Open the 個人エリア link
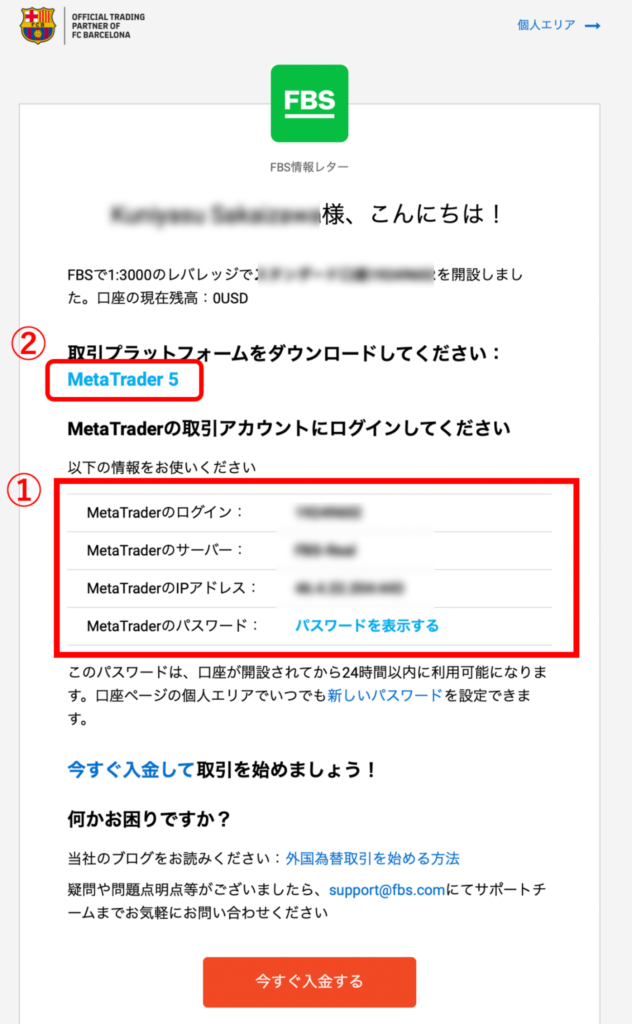 (x=546, y=25)
